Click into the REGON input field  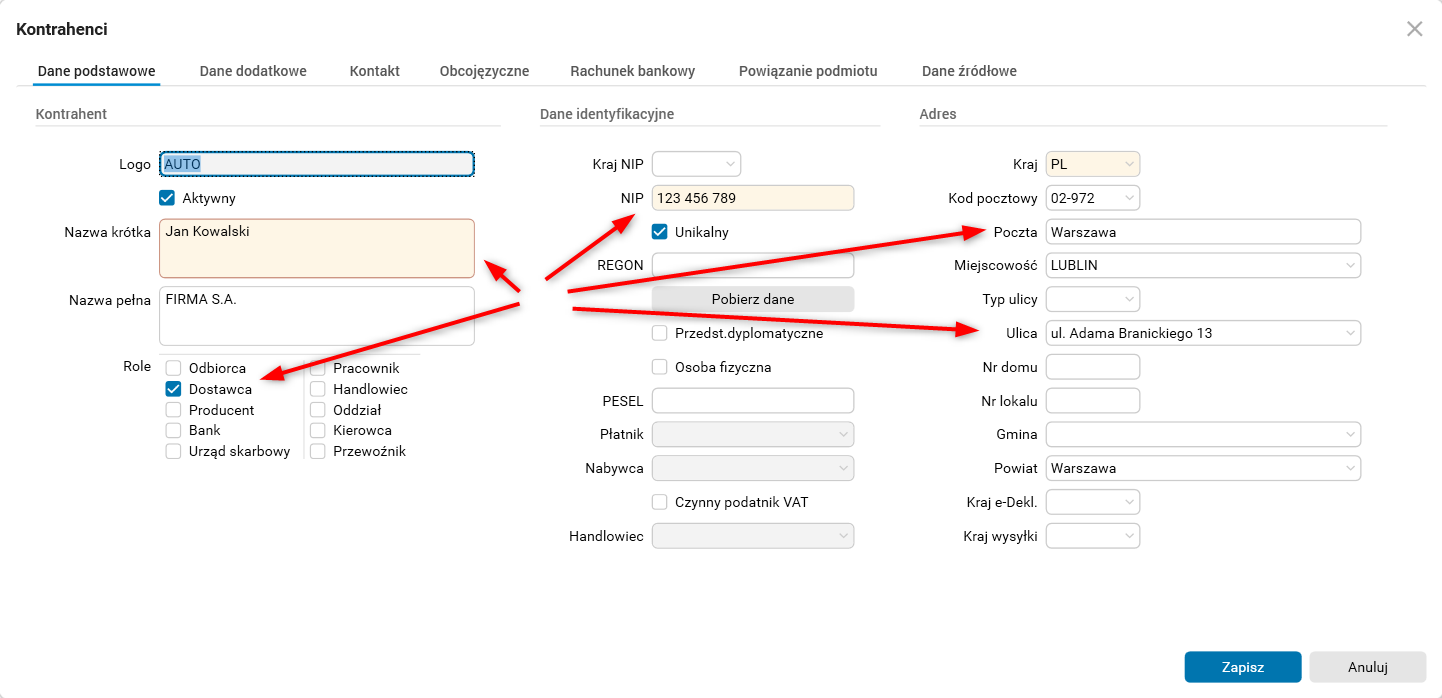(752, 265)
